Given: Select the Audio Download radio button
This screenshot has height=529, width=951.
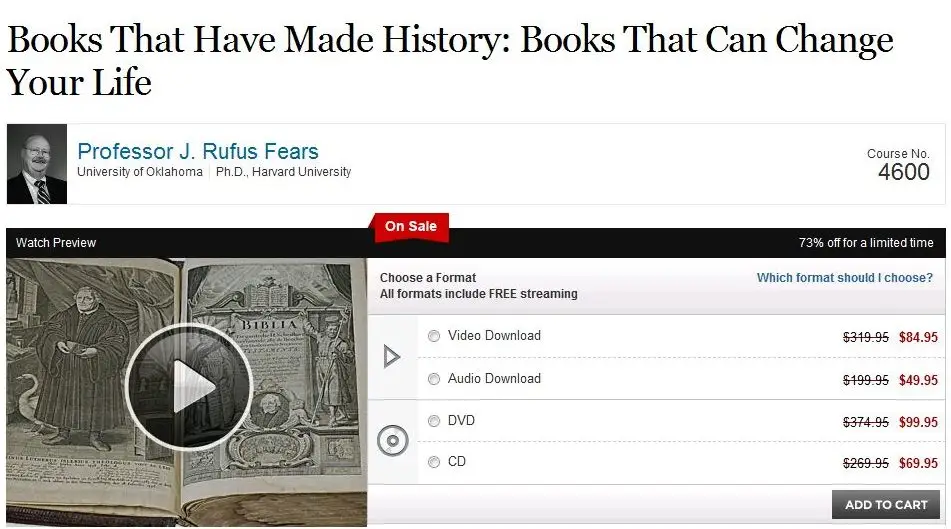Looking at the screenshot, I should coord(434,379).
